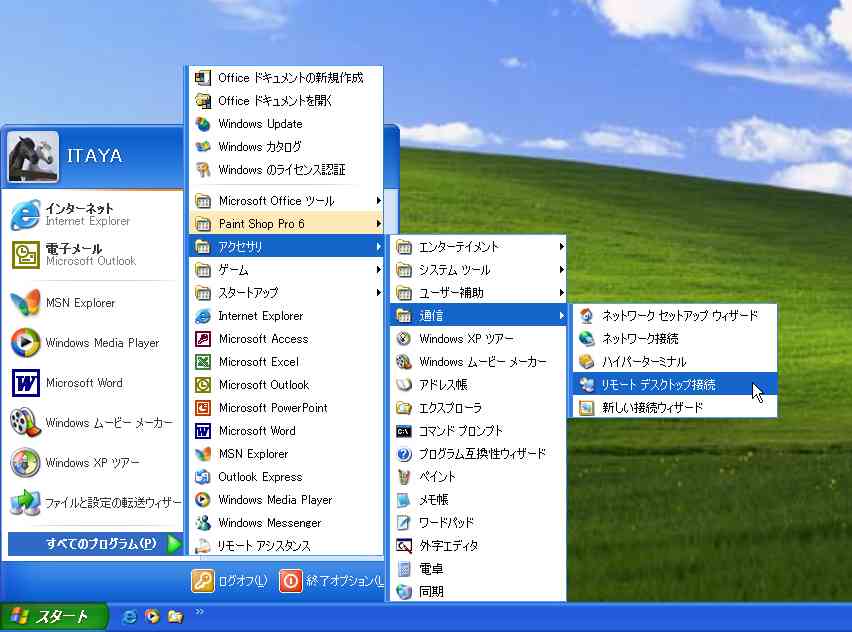Screen dimensions: 852x632
Task: Click Media Player icon in Quick Launch bar
Action: 152,617
